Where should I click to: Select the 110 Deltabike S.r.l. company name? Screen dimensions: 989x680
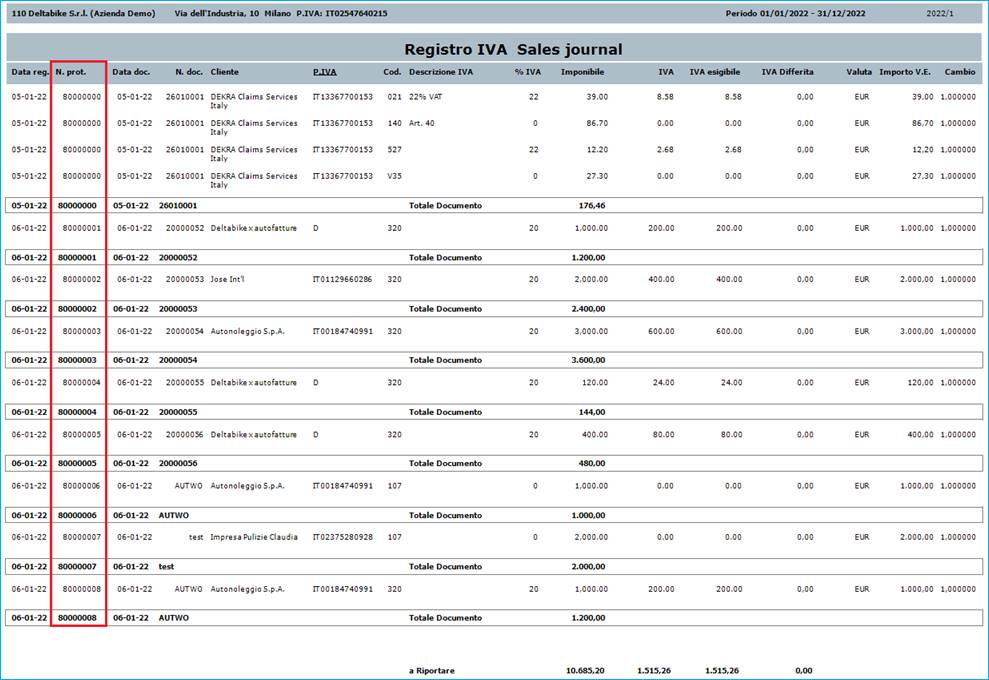pos(82,14)
